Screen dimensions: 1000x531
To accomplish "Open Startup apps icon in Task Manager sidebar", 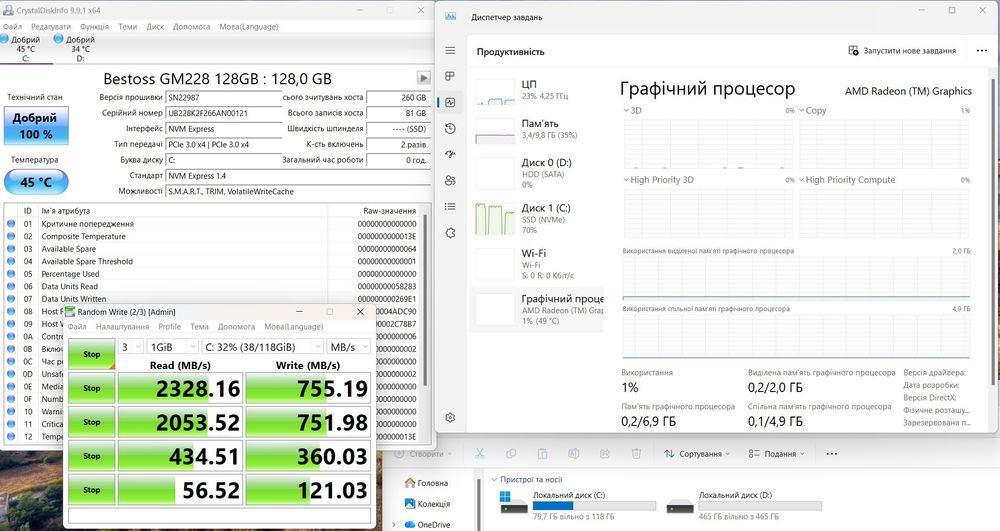I will click(450, 154).
